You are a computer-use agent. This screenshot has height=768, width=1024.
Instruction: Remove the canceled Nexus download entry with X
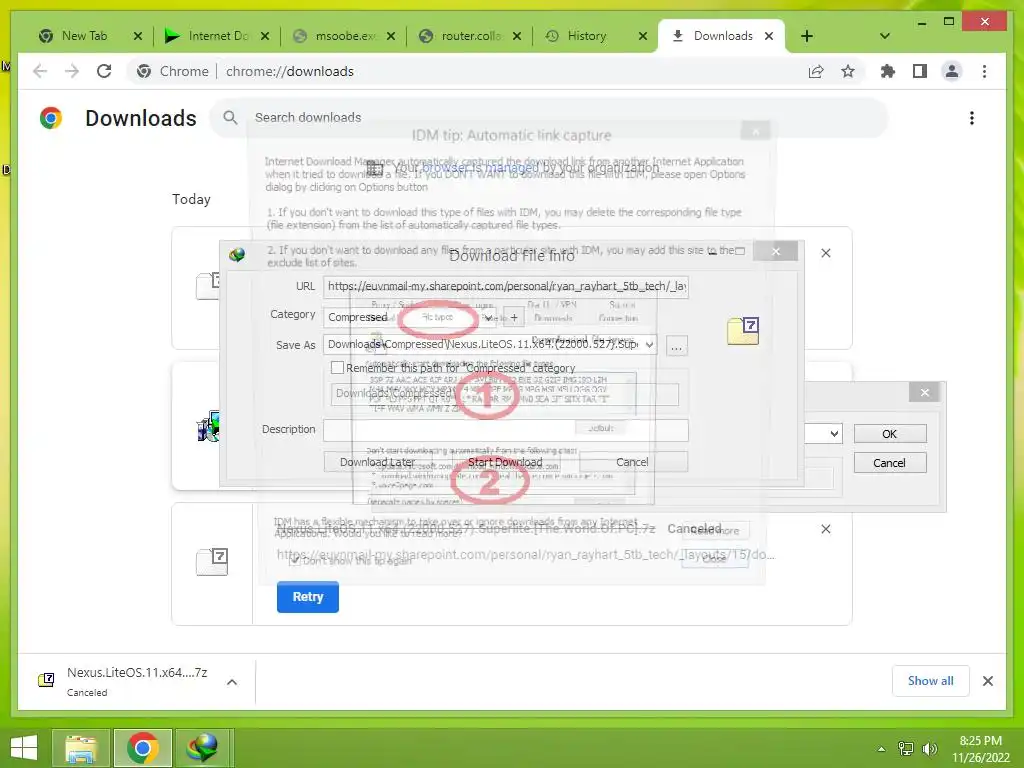click(825, 529)
